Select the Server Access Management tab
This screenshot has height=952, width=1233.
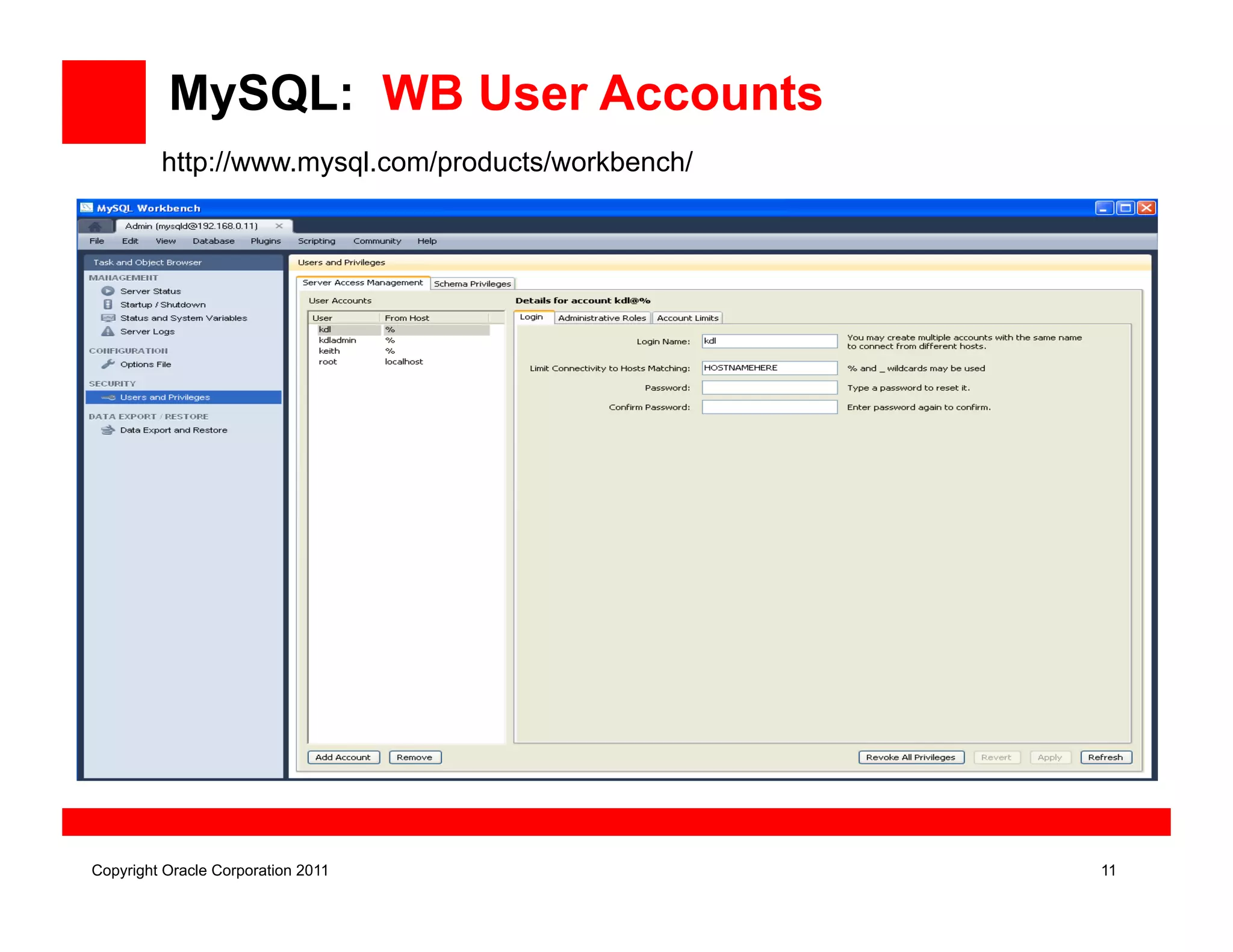pyautogui.click(x=363, y=283)
